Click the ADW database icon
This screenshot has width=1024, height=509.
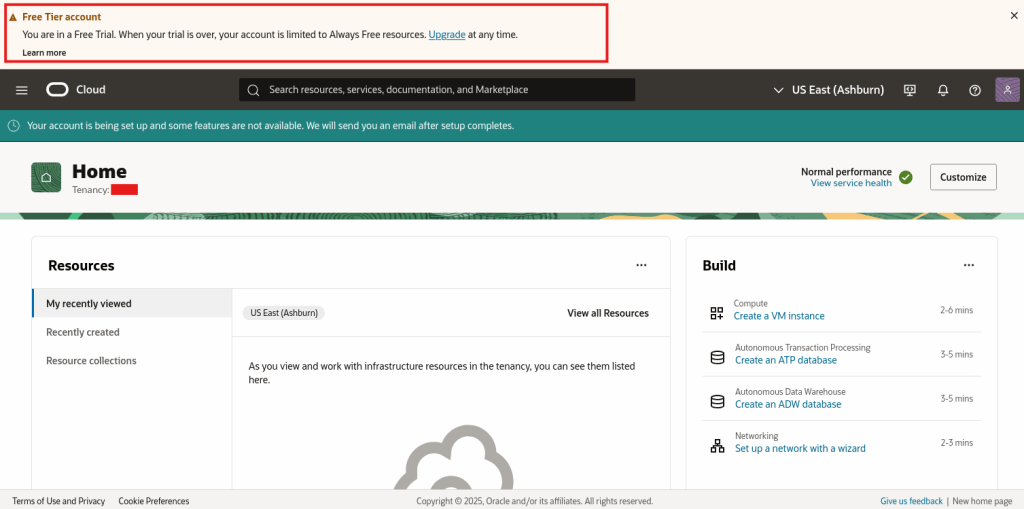point(717,401)
